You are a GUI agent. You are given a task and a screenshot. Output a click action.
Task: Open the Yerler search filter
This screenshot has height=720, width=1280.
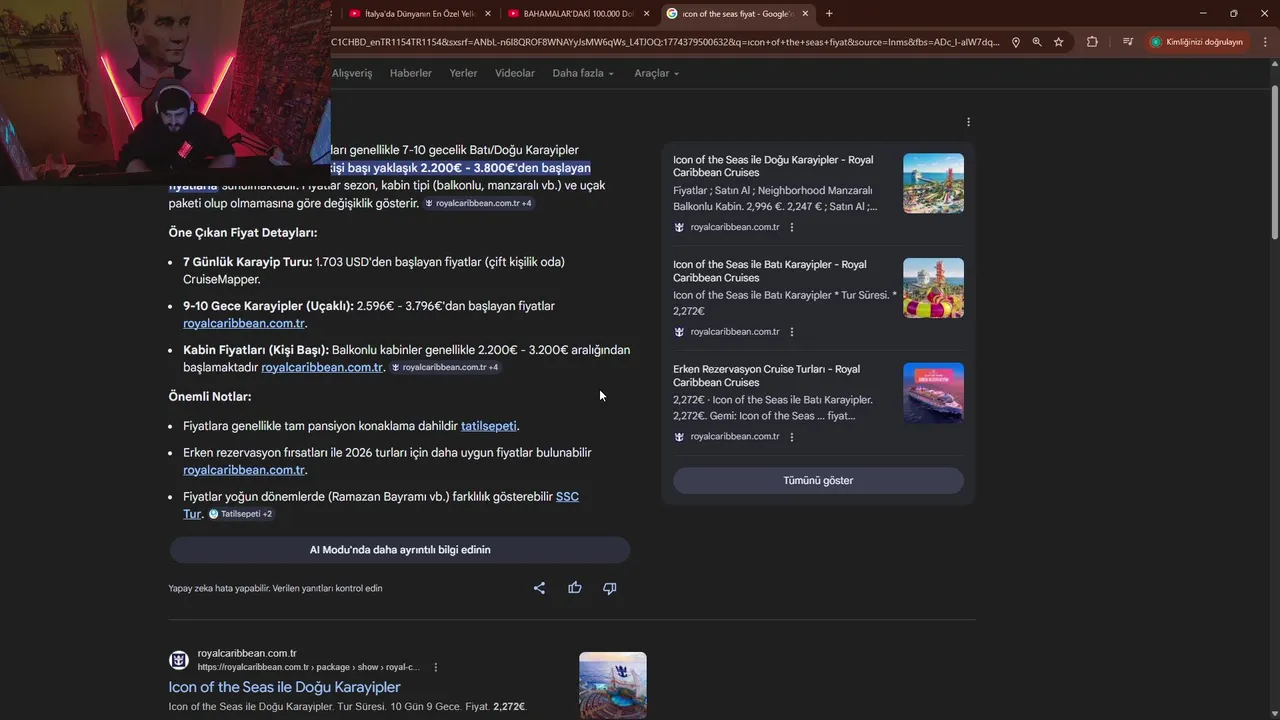click(463, 73)
